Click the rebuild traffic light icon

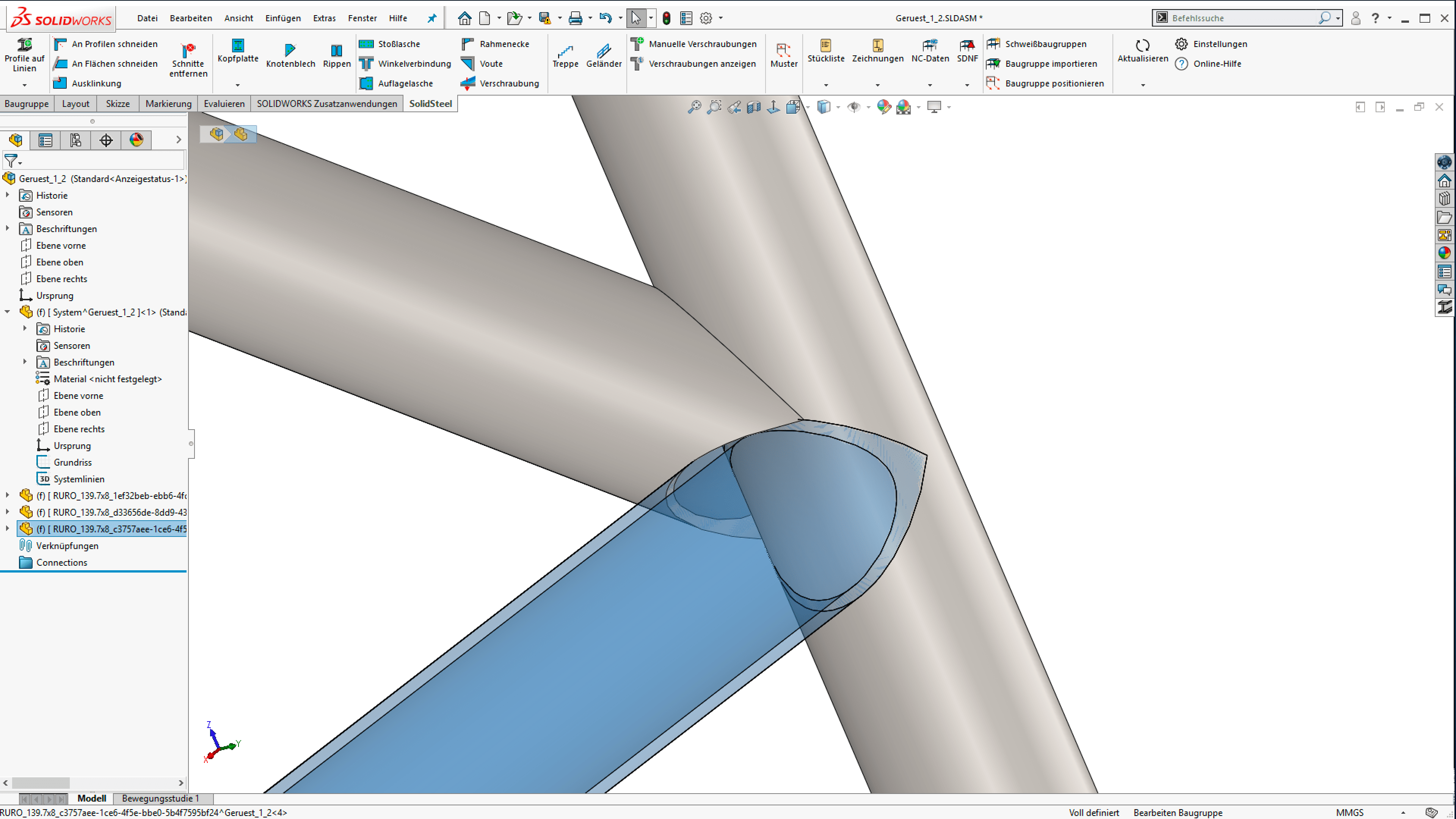coord(667,18)
